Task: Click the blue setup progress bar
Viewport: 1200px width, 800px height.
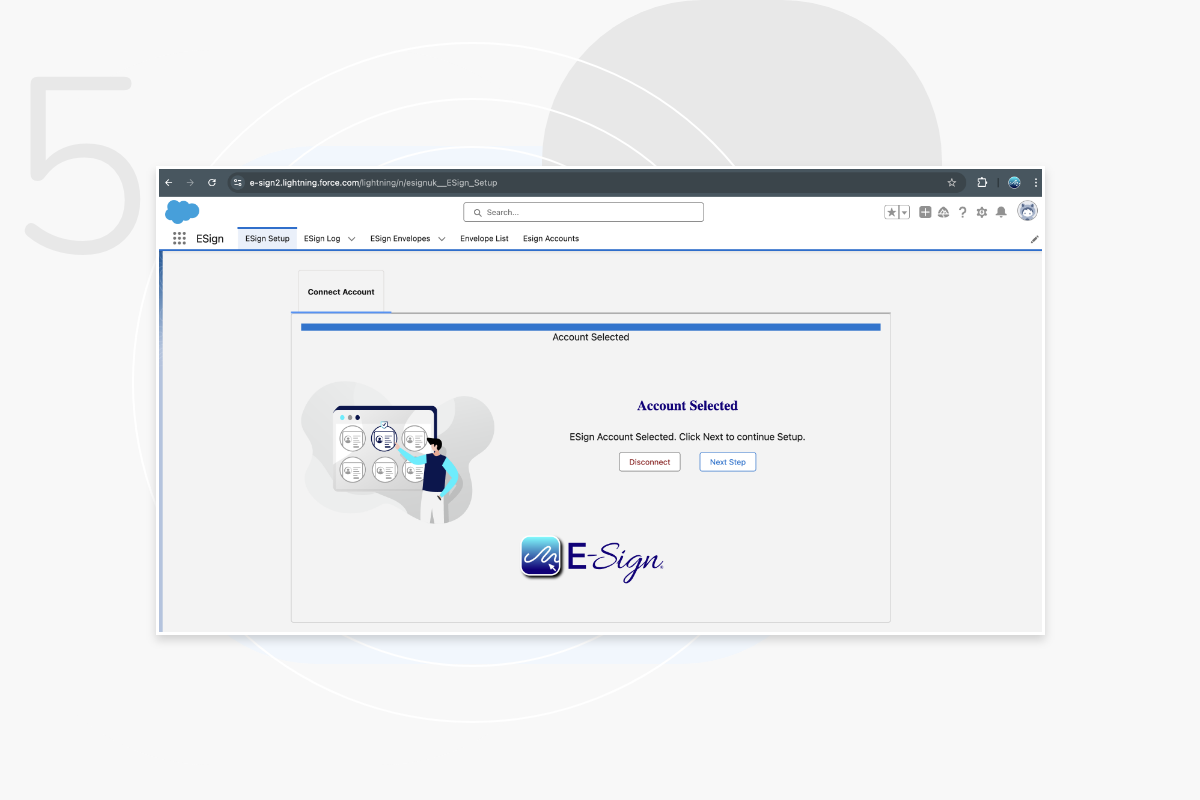Action: pyautogui.click(x=591, y=327)
